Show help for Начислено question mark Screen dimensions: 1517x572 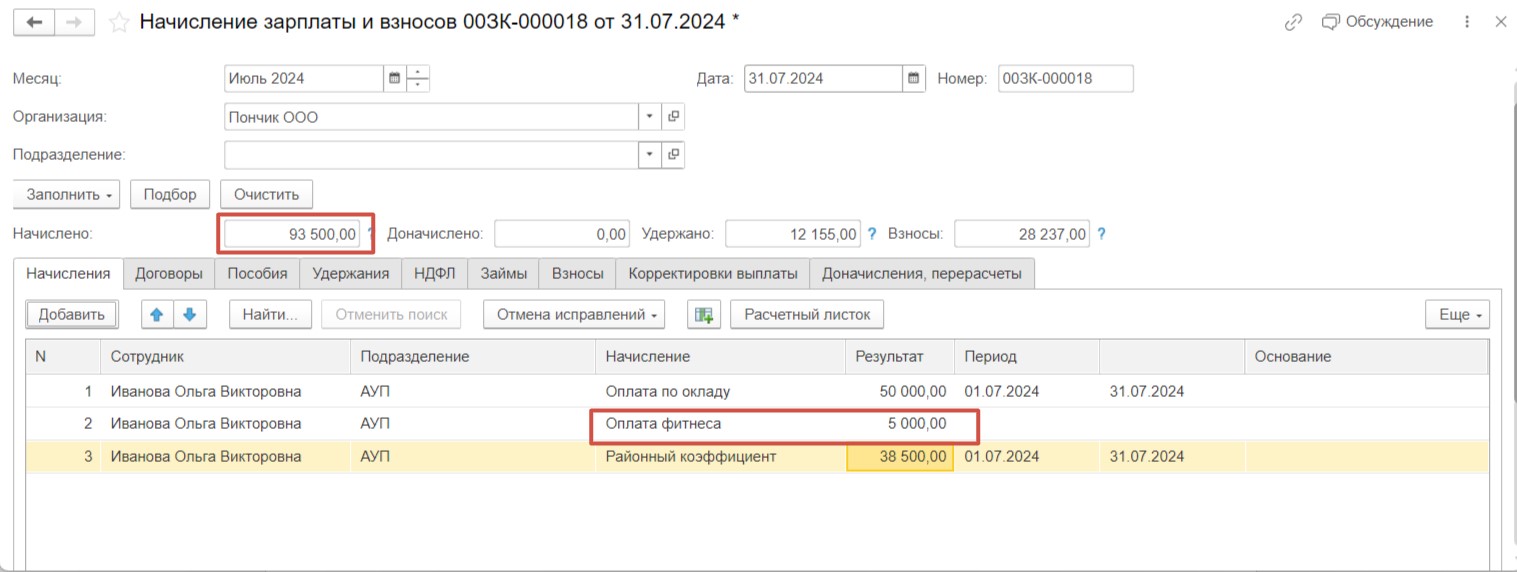[369, 234]
